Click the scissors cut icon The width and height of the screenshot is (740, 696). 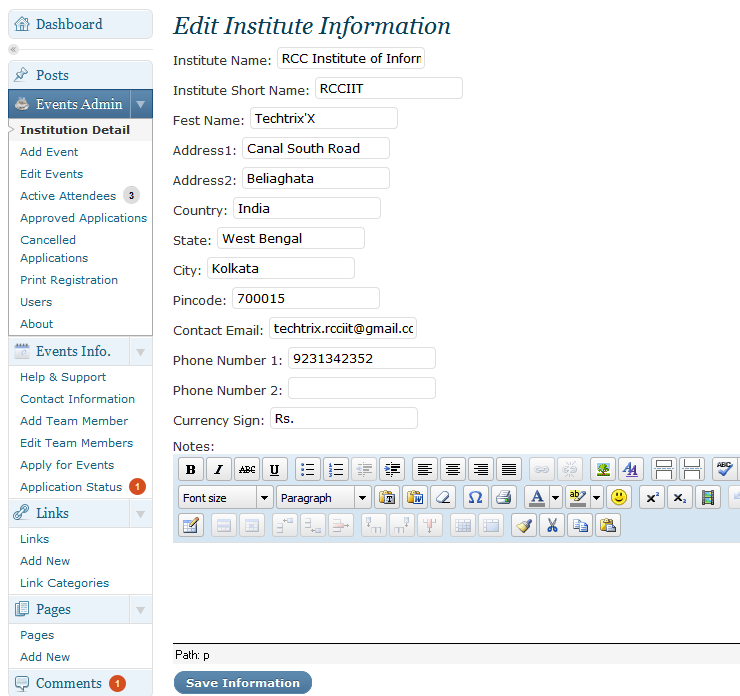(552, 525)
